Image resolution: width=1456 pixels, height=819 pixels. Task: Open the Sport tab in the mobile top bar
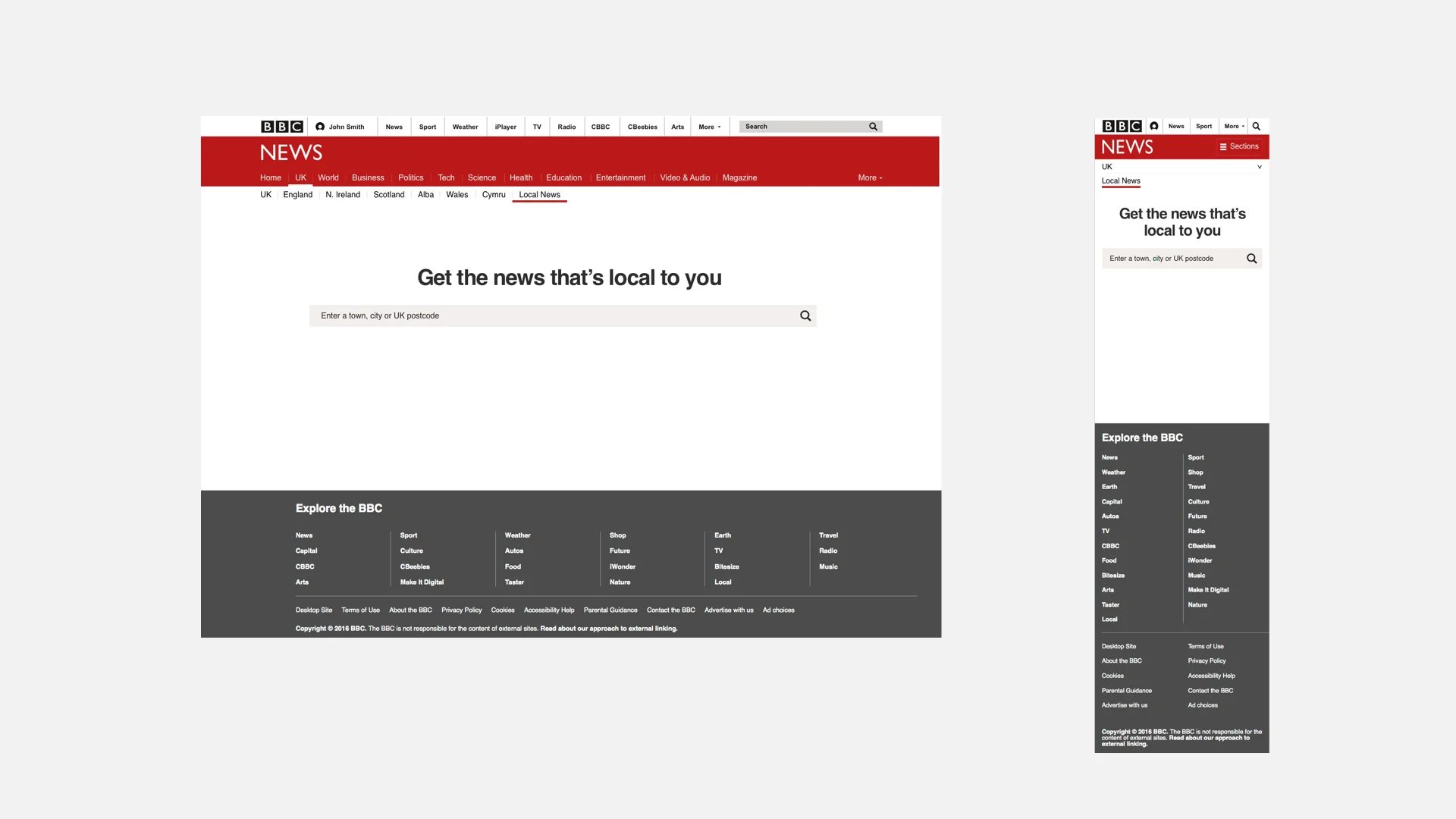click(x=1204, y=126)
